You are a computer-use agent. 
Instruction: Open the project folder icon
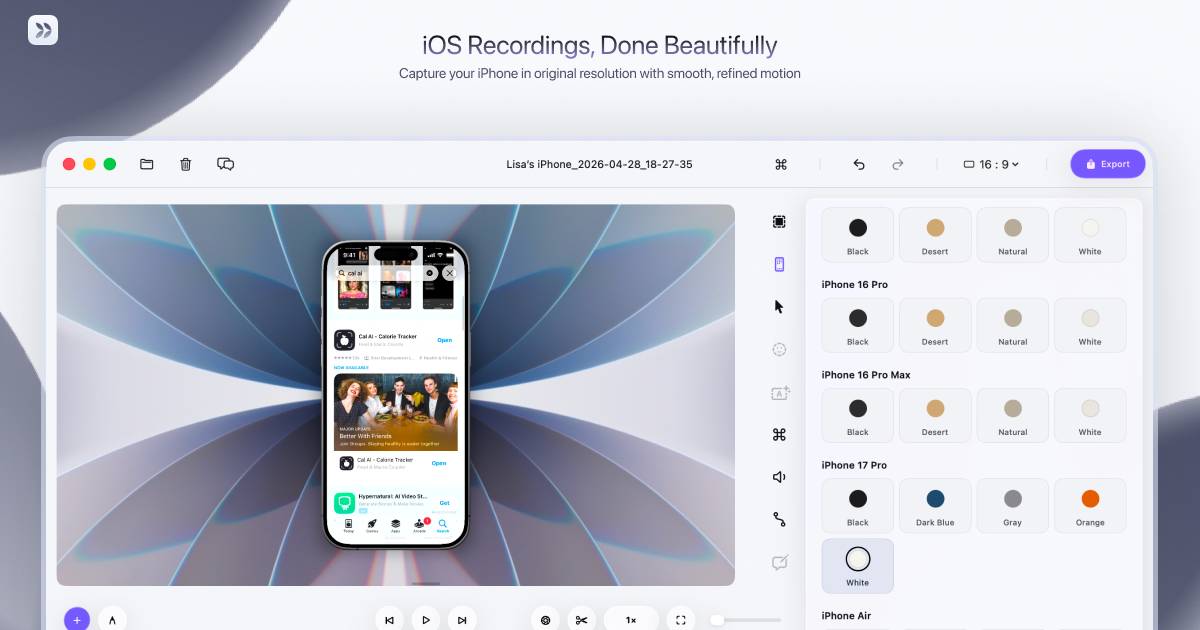[x=147, y=164]
